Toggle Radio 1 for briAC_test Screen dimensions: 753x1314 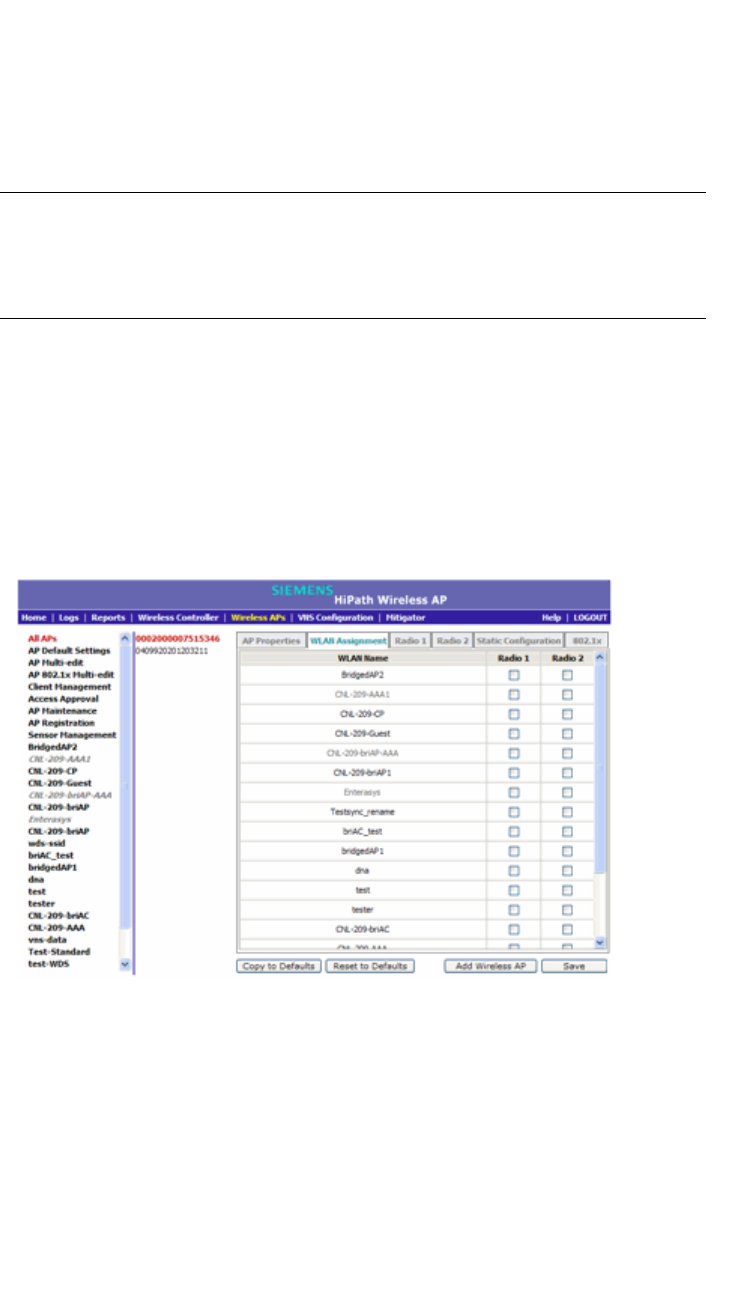[514, 832]
